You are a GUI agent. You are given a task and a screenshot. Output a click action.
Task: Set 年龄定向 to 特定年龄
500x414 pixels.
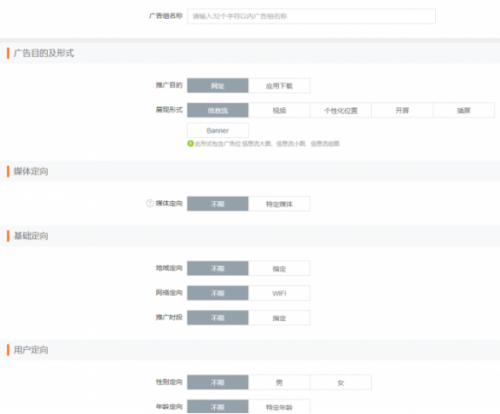point(279,407)
